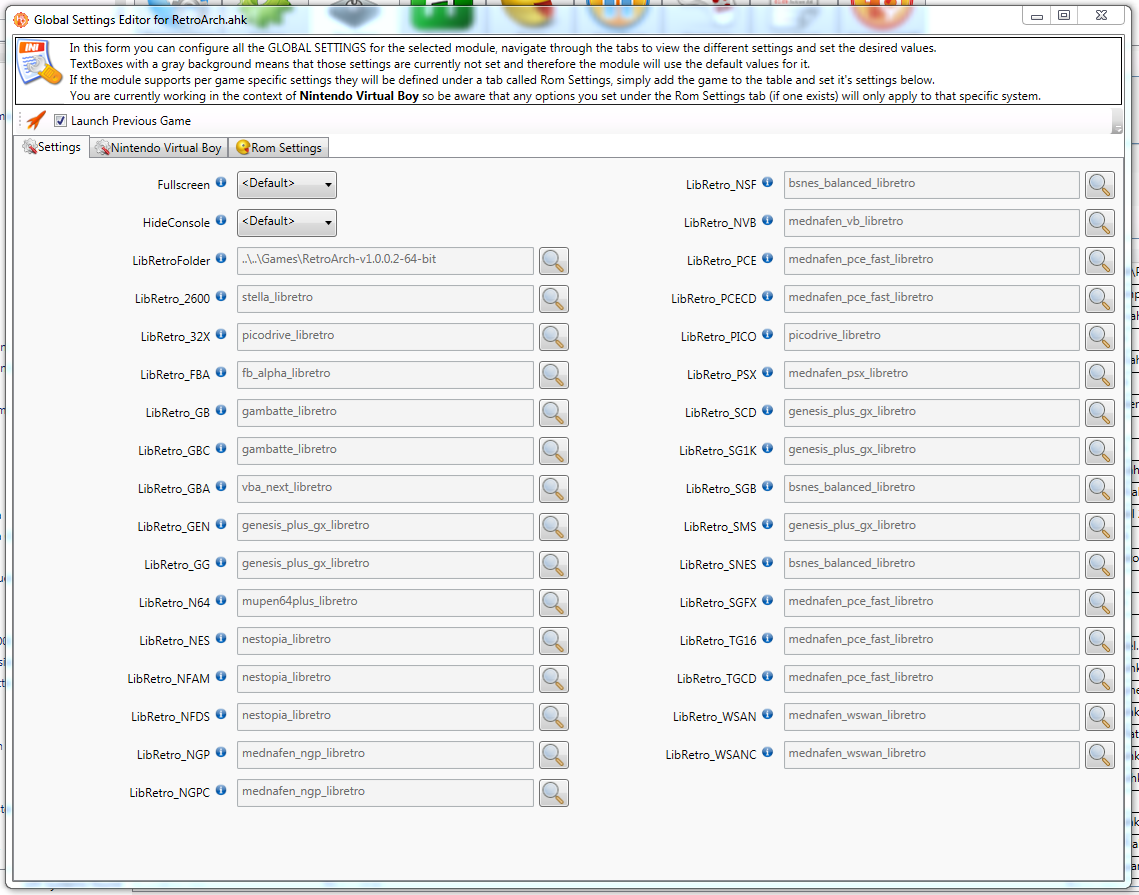Screen dimensions: 1139x895
Task: Browse for the LibRetro_NSF core
Action: (x=1100, y=185)
